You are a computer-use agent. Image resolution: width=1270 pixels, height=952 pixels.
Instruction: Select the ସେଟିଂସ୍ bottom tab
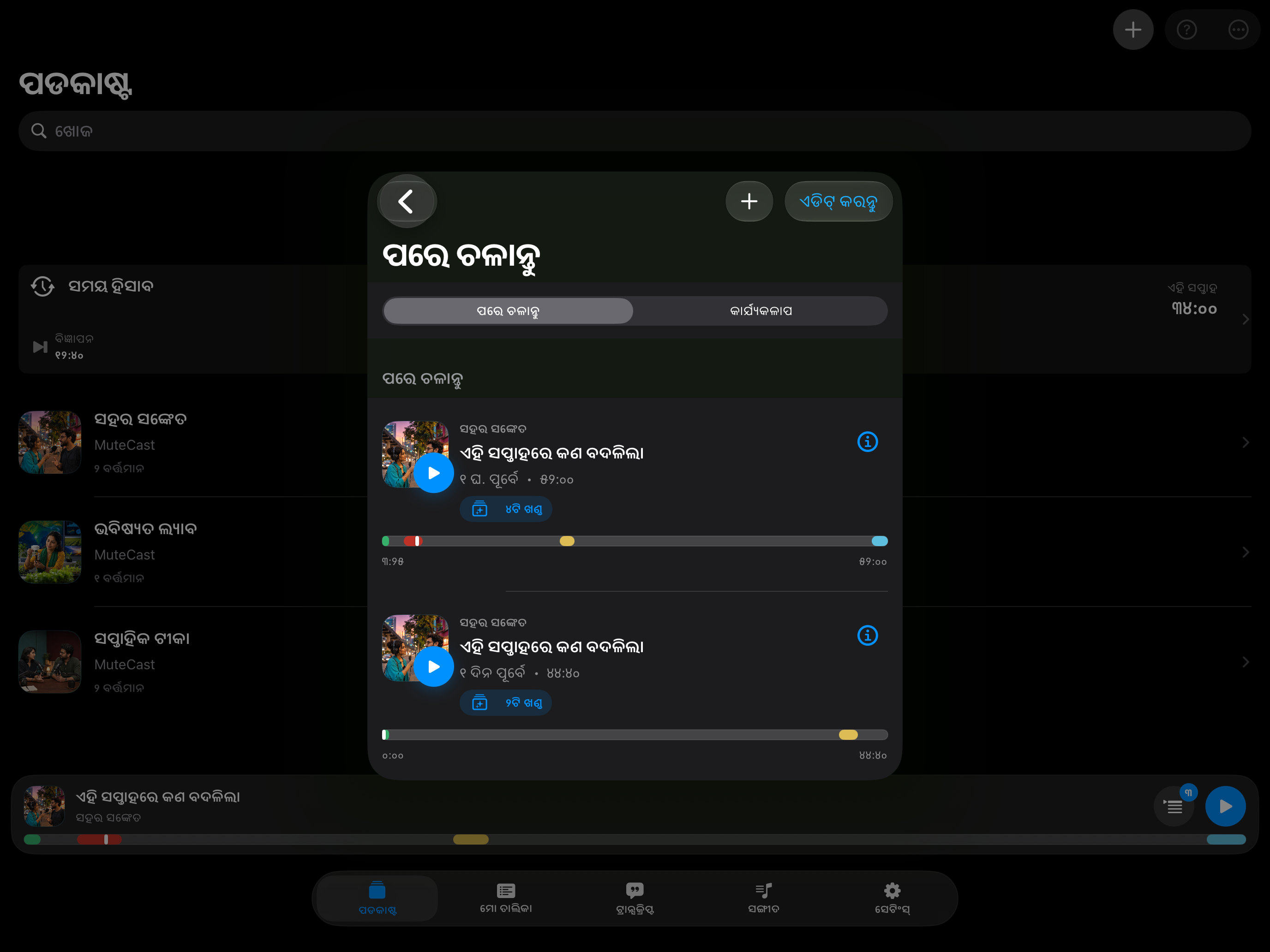click(892, 898)
